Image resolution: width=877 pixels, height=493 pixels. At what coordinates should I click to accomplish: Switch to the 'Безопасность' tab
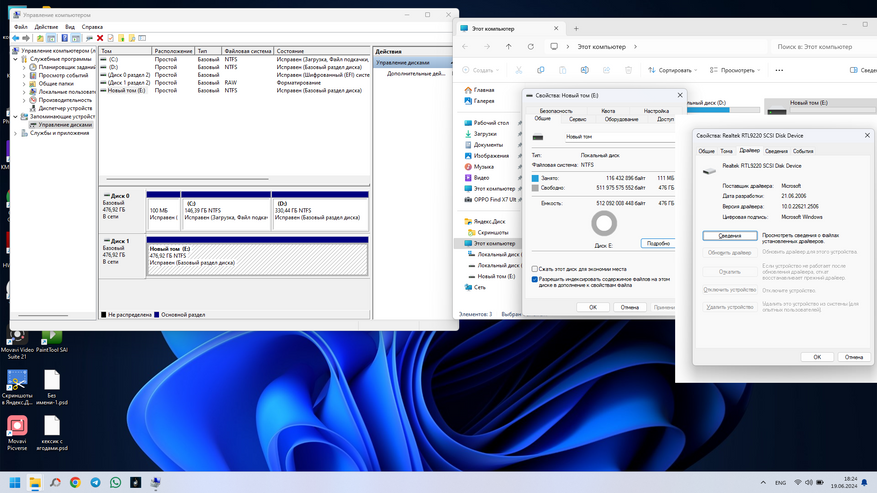tap(556, 111)
